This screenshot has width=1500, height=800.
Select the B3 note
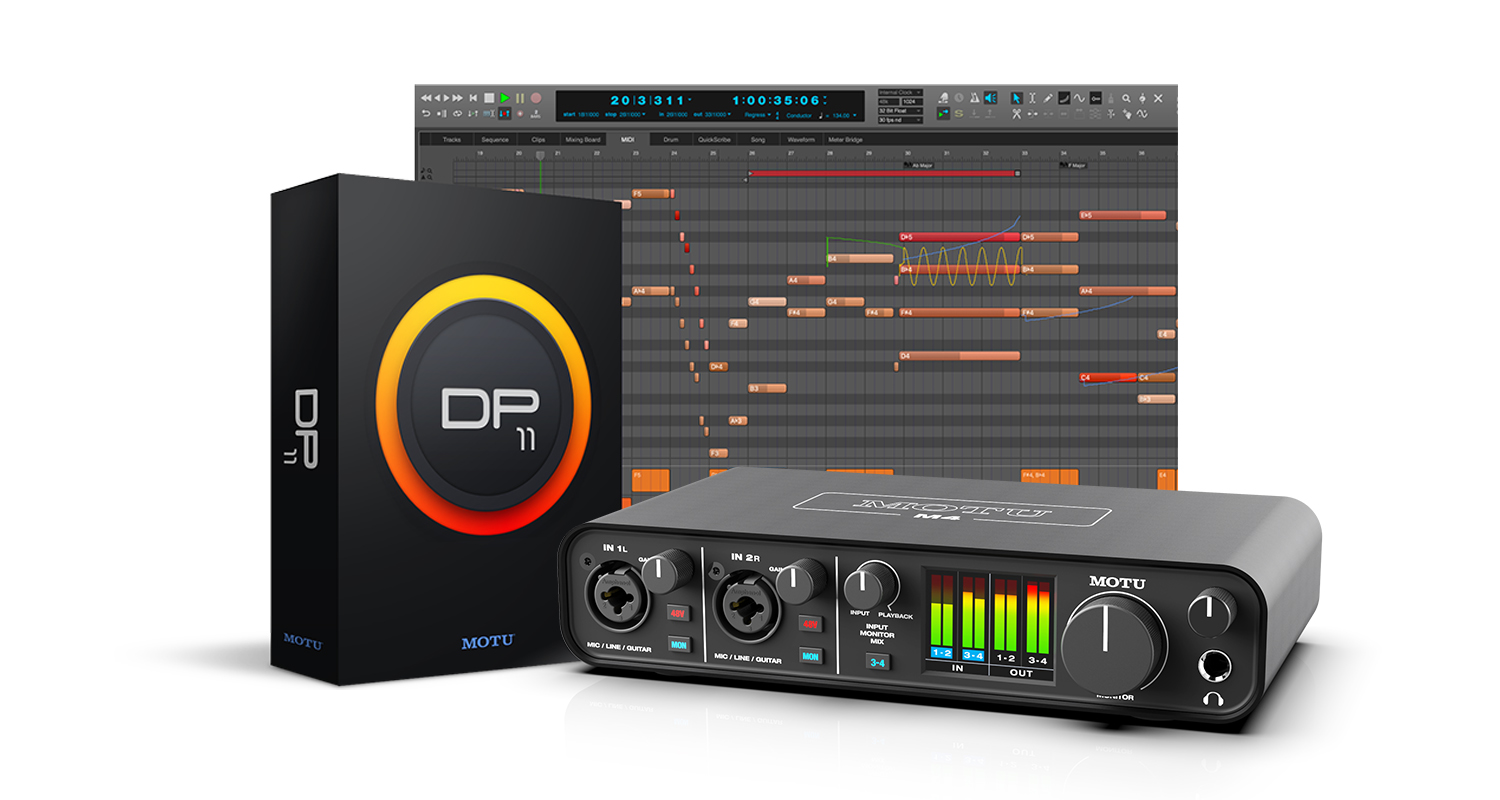click(x=767, y=388)
